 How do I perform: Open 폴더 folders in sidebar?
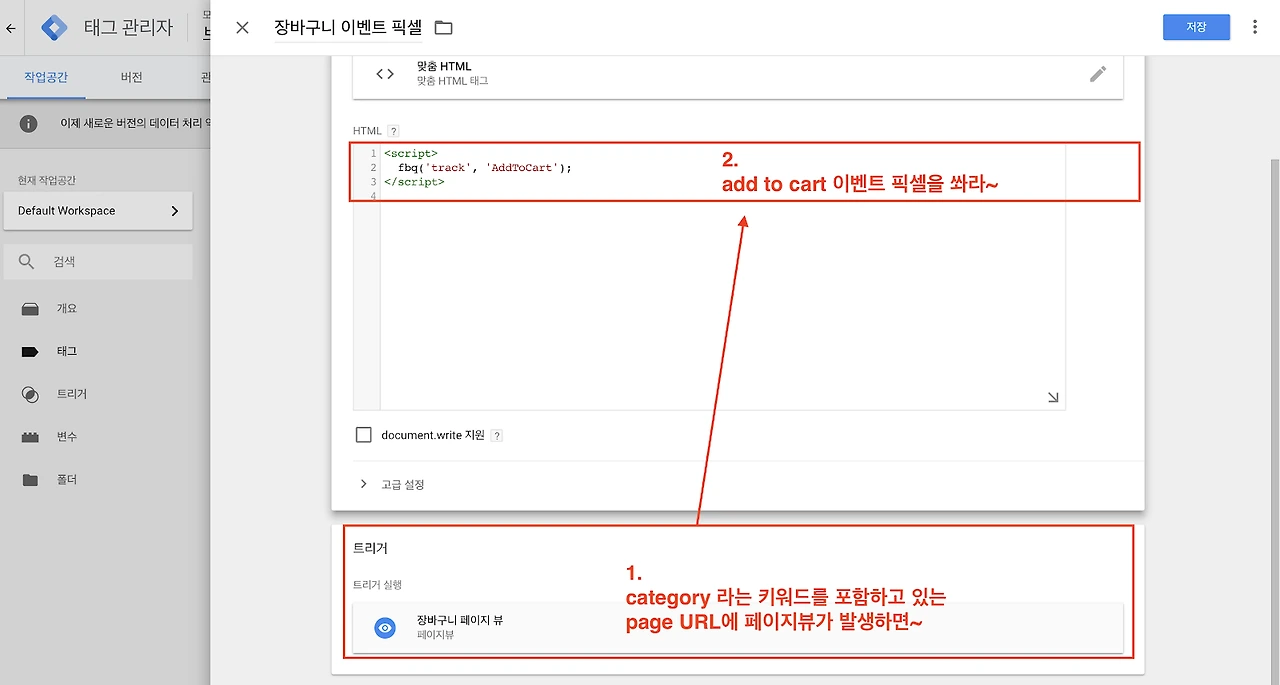[x=66, y=480]
